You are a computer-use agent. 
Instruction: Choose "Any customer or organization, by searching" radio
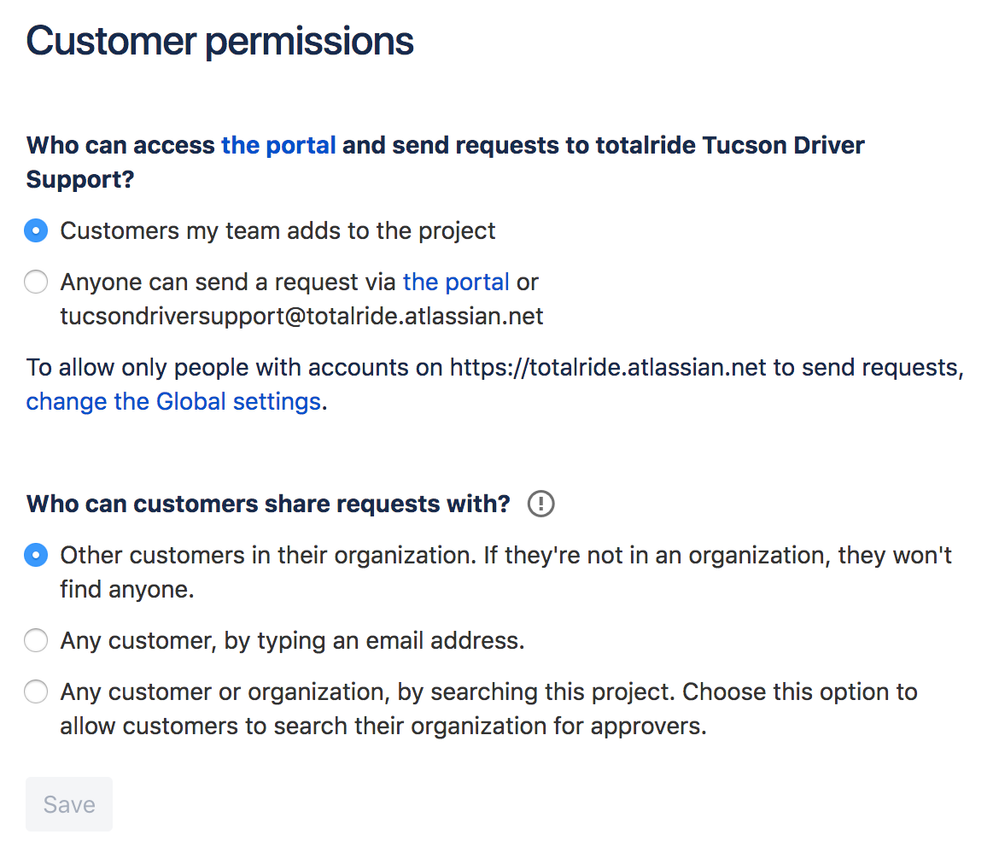(x=36, y=691)
